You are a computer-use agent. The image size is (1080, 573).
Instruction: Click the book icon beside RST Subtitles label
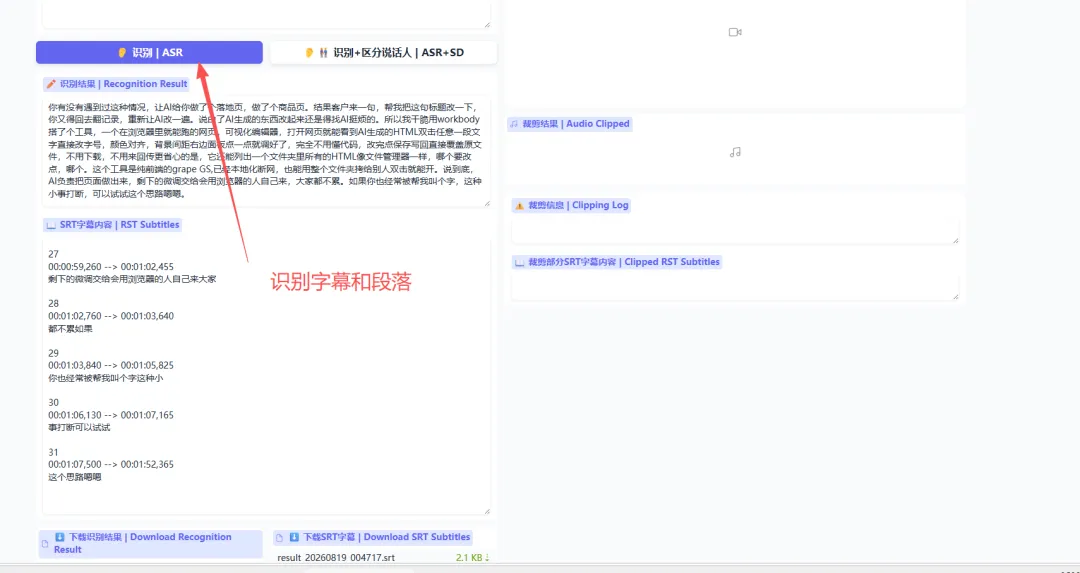coord(51,225)
